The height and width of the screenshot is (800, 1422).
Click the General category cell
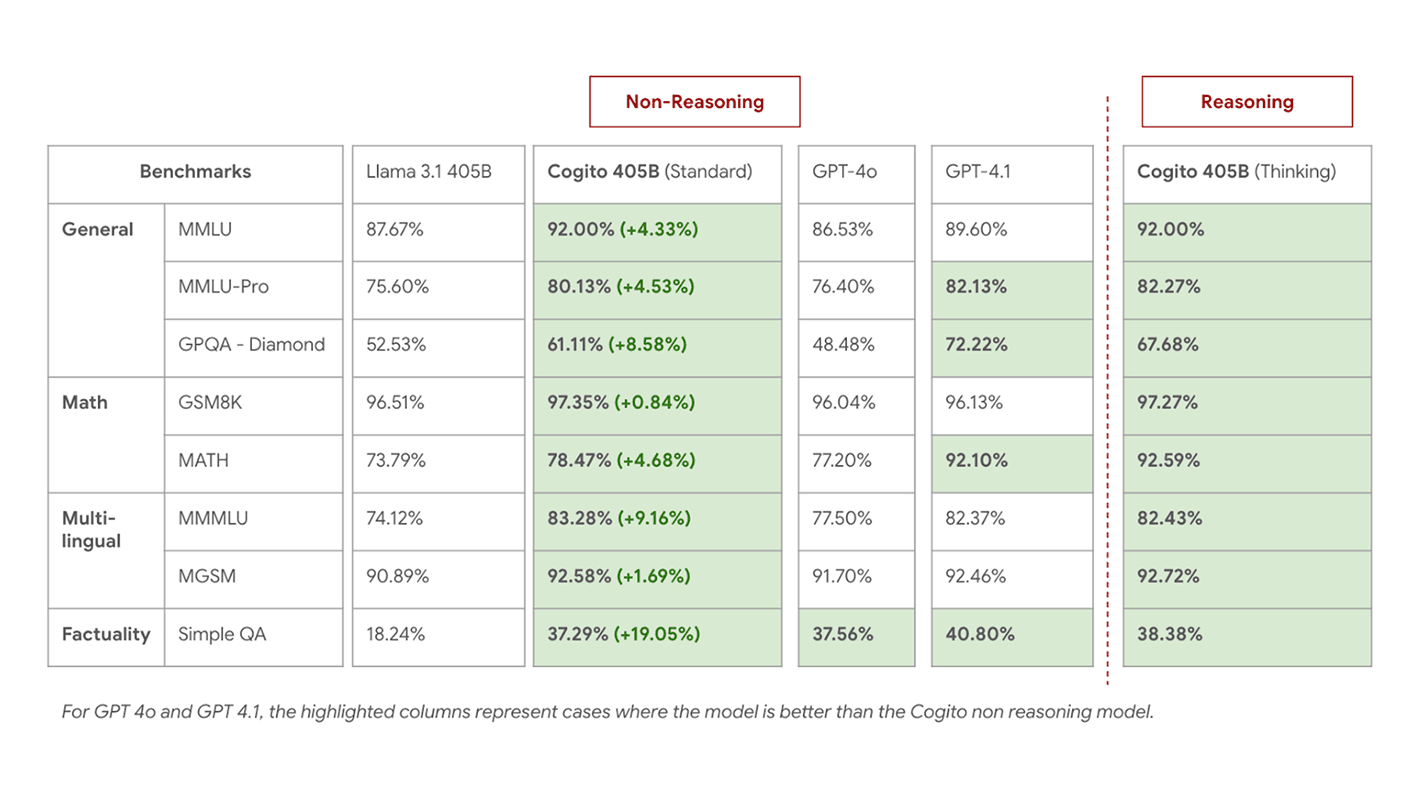coord(98,230)
